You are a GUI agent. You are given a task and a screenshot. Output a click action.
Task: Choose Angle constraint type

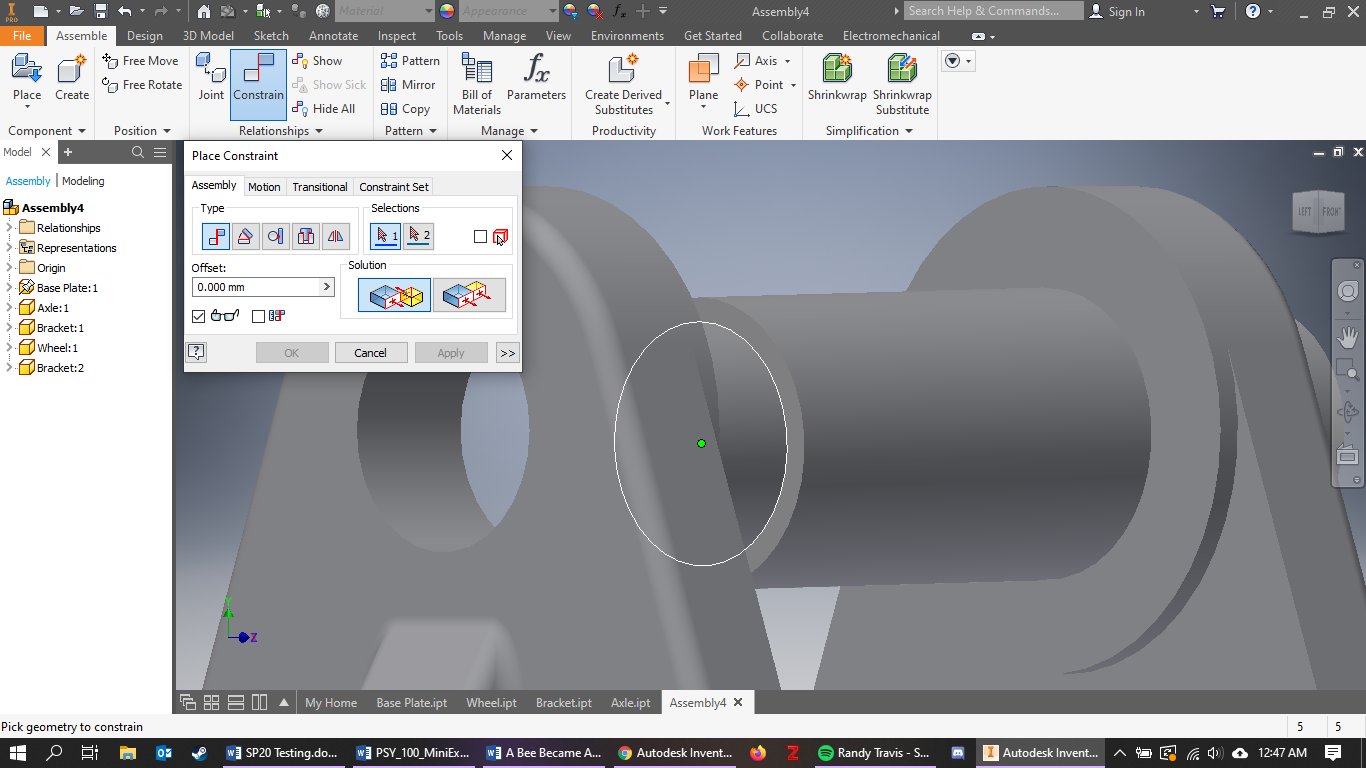246,236
